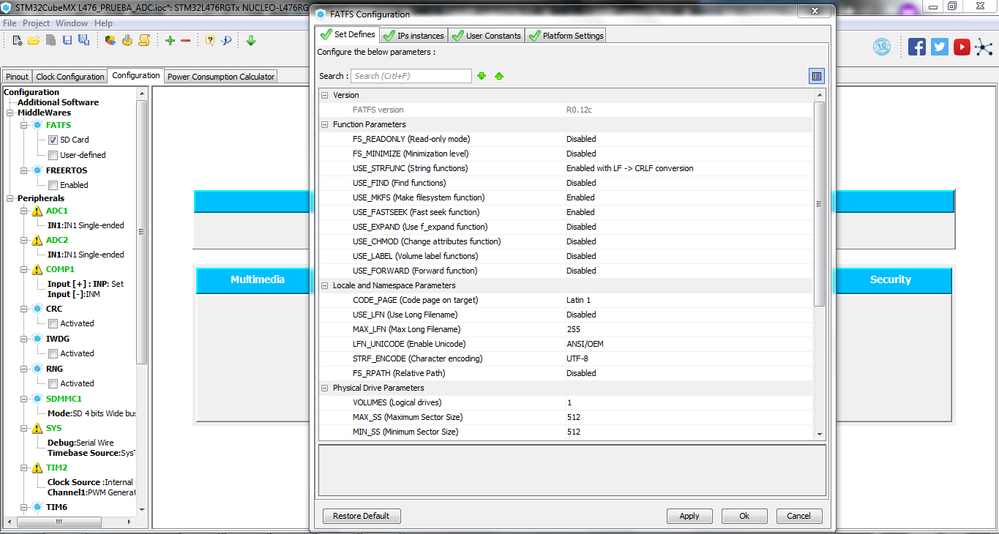The width and height of the screenshot is (999, 534).
Task: Click the Generate Report colorful icon
Action: pyautogui.click(x=110, y=40)
